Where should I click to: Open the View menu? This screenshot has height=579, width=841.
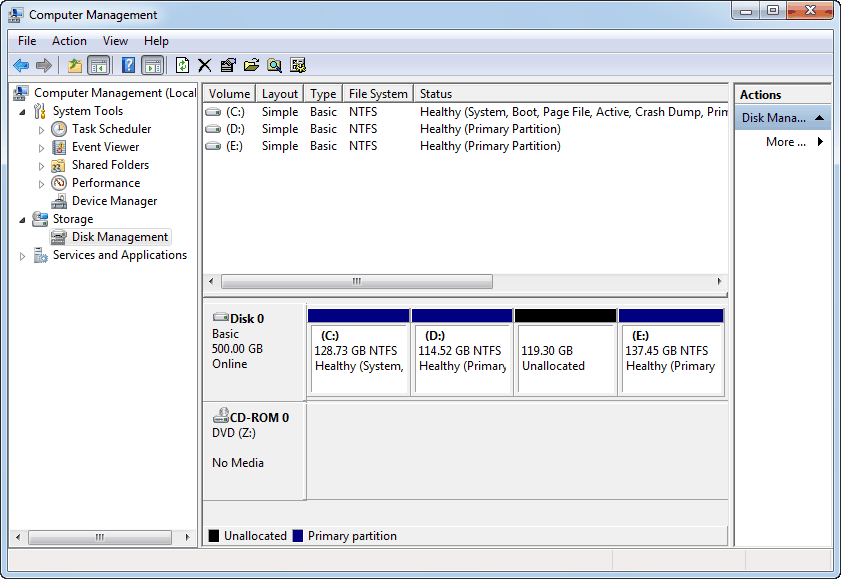point(115,41)
